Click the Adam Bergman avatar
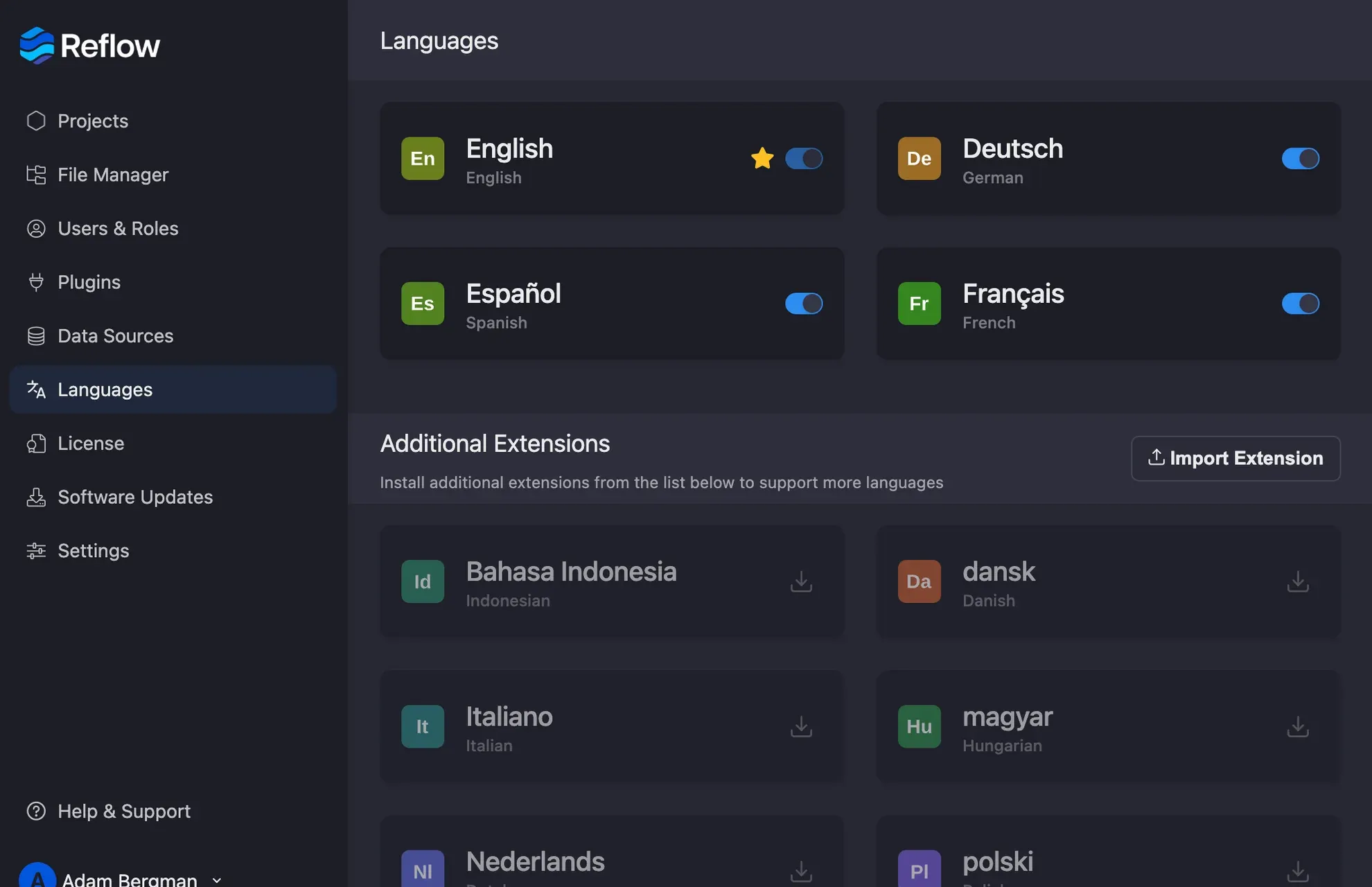The height and width of the screenshot is (887, 1372). [x=37, y=876]
